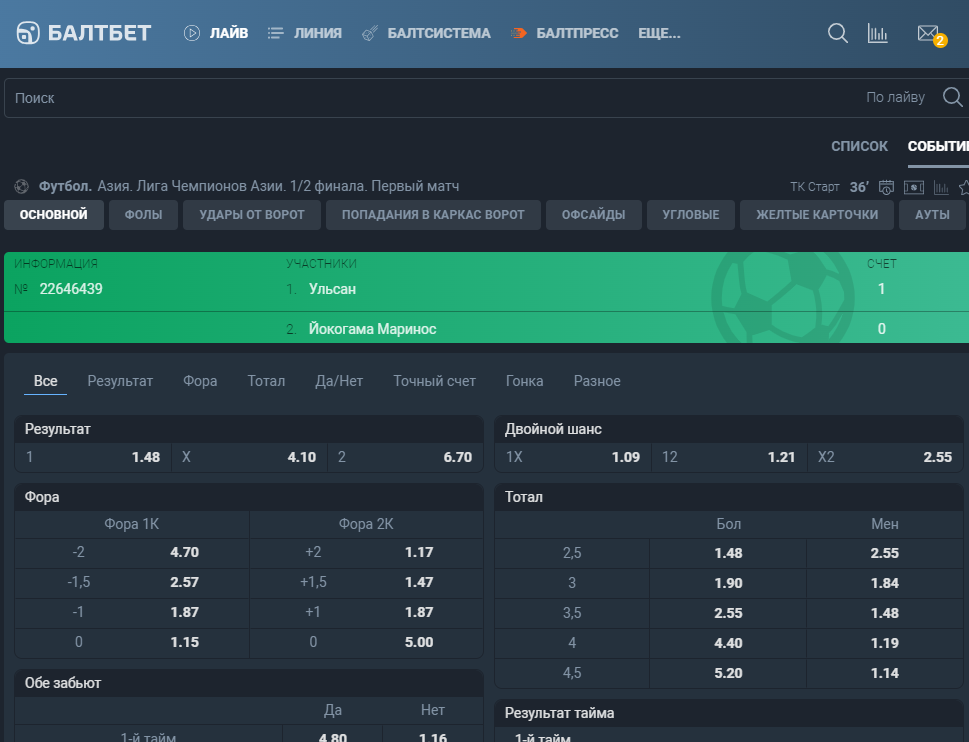Select the ОФСАЙДЫ markets
Viewport: 969px width, 742px height.
coord(593,215)
